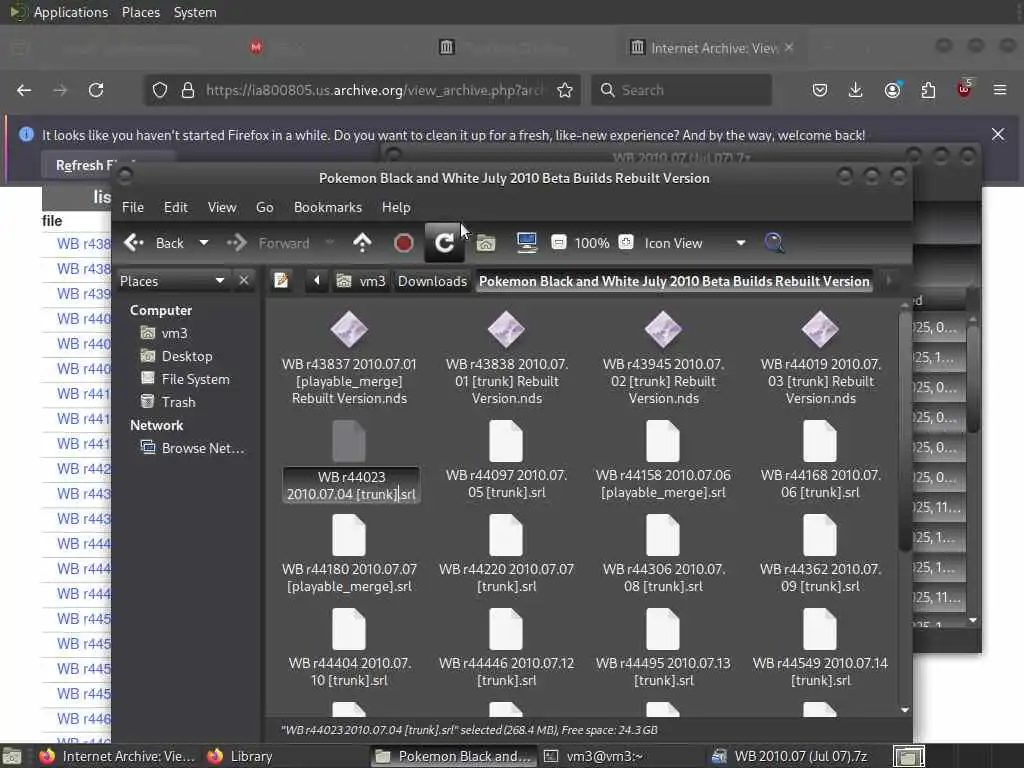Screen dimensions: 1024x768
Task: Select WB r44362 2010.07.09 trunk.srl file
Action: click(x=820, y=555)
